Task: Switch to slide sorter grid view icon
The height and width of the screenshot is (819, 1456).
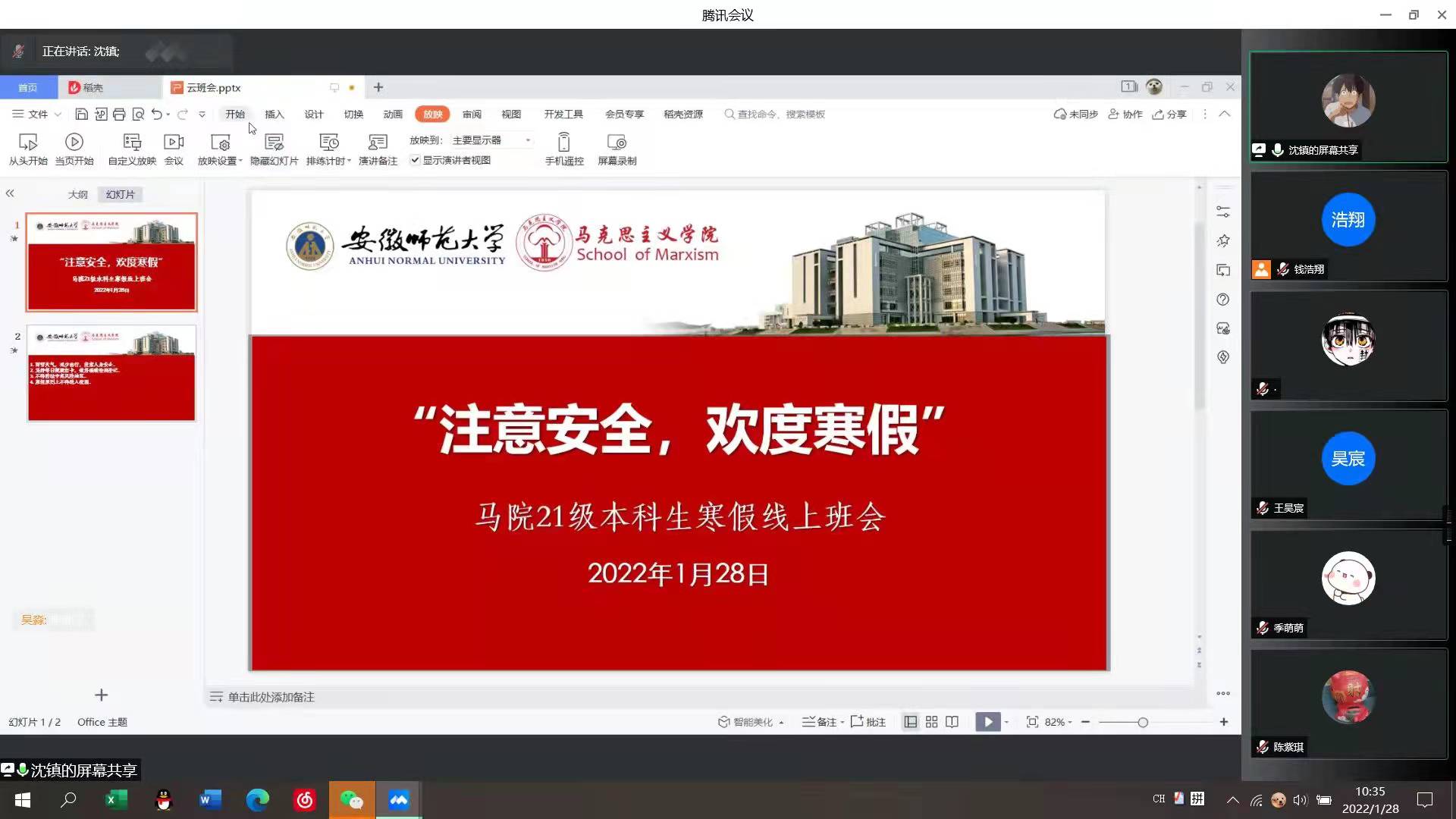Action: click(931, 722)
